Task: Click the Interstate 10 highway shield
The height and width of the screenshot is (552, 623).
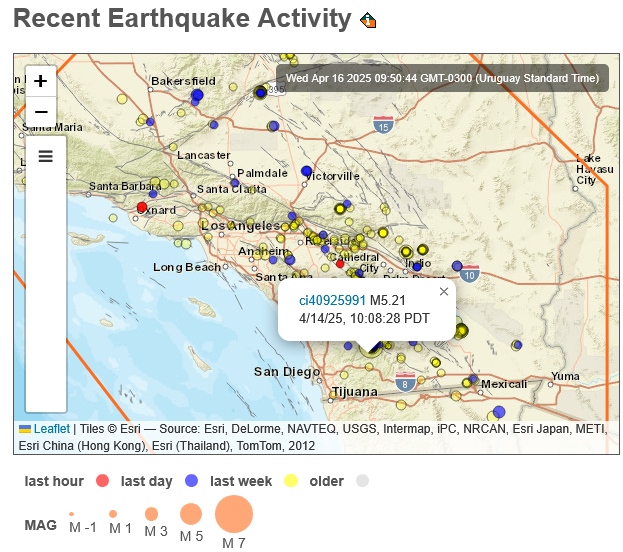Action: (469, 274)
